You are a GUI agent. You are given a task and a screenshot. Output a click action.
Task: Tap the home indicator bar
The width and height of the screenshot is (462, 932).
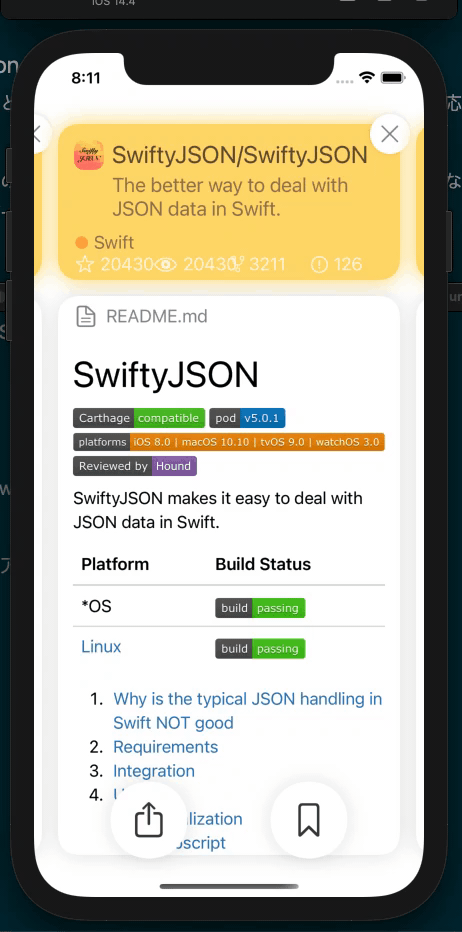click(x=229, y=886)
